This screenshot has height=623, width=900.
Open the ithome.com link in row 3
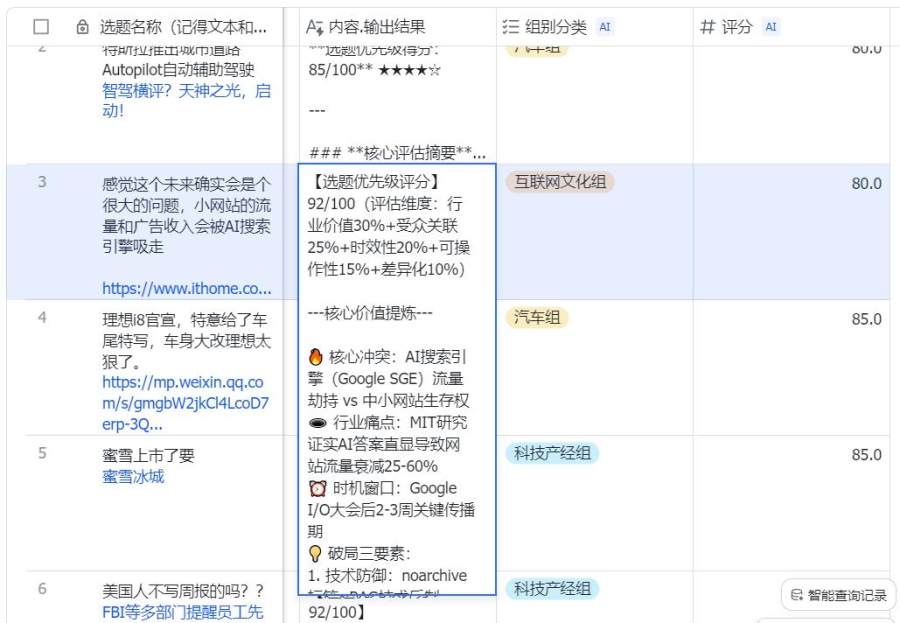pyautogui.click(x=186, y=288)
